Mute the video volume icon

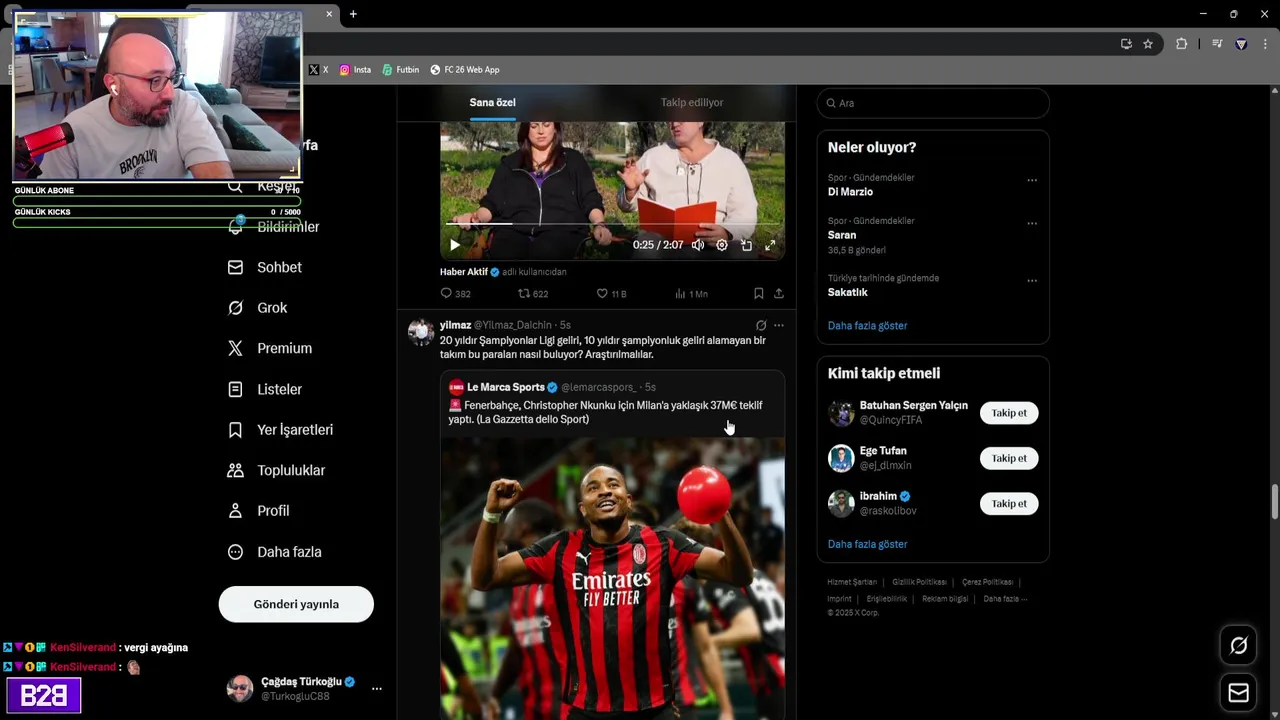[x=698, y=245]
